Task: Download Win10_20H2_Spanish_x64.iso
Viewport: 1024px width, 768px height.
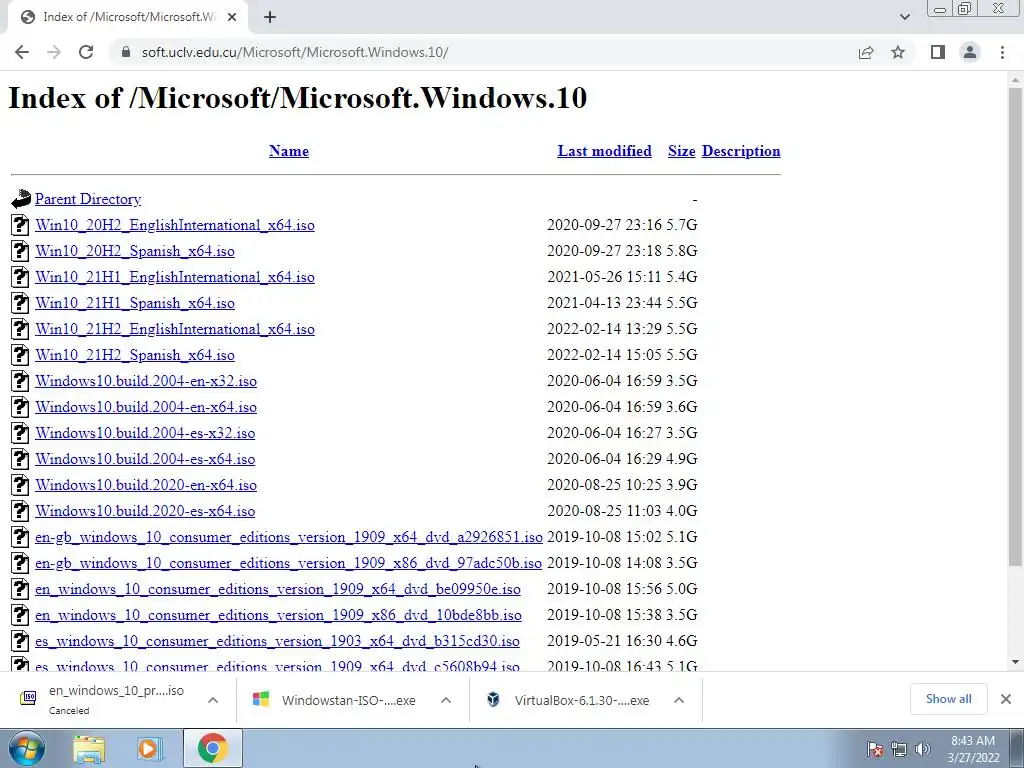Action: [x=135, y=251]
